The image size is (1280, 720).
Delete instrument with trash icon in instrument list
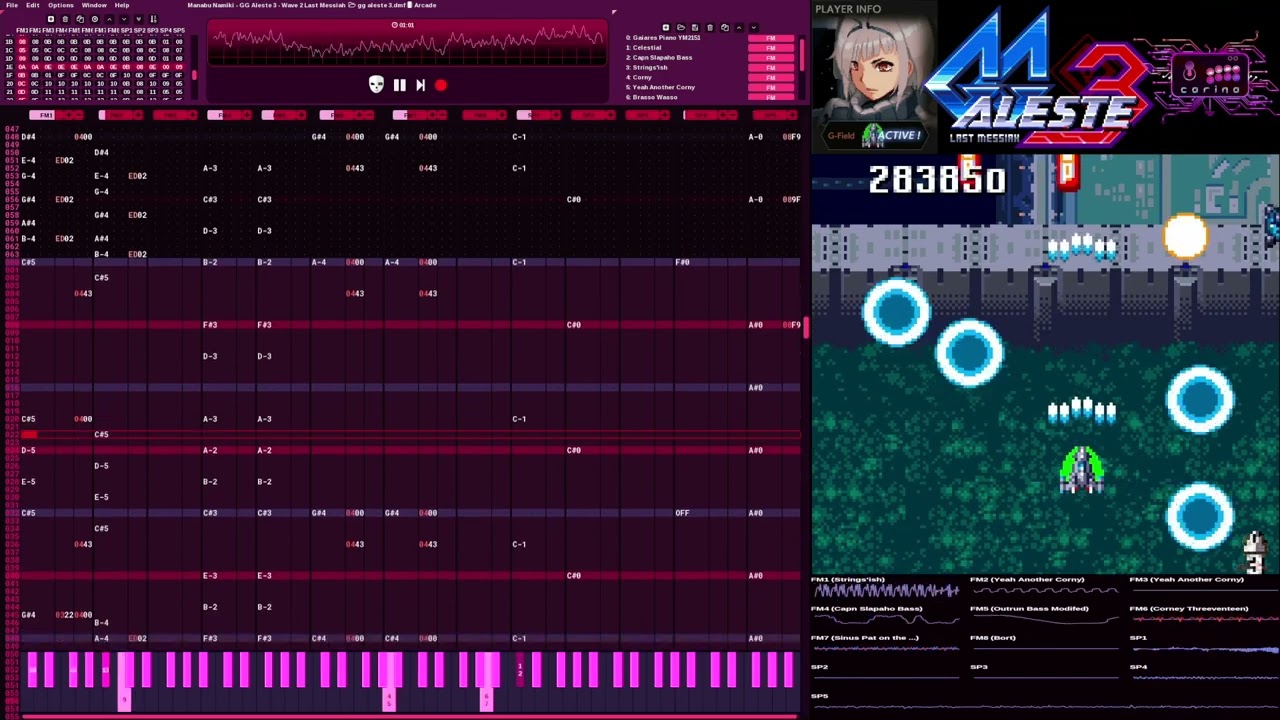(x=710, y=27)
